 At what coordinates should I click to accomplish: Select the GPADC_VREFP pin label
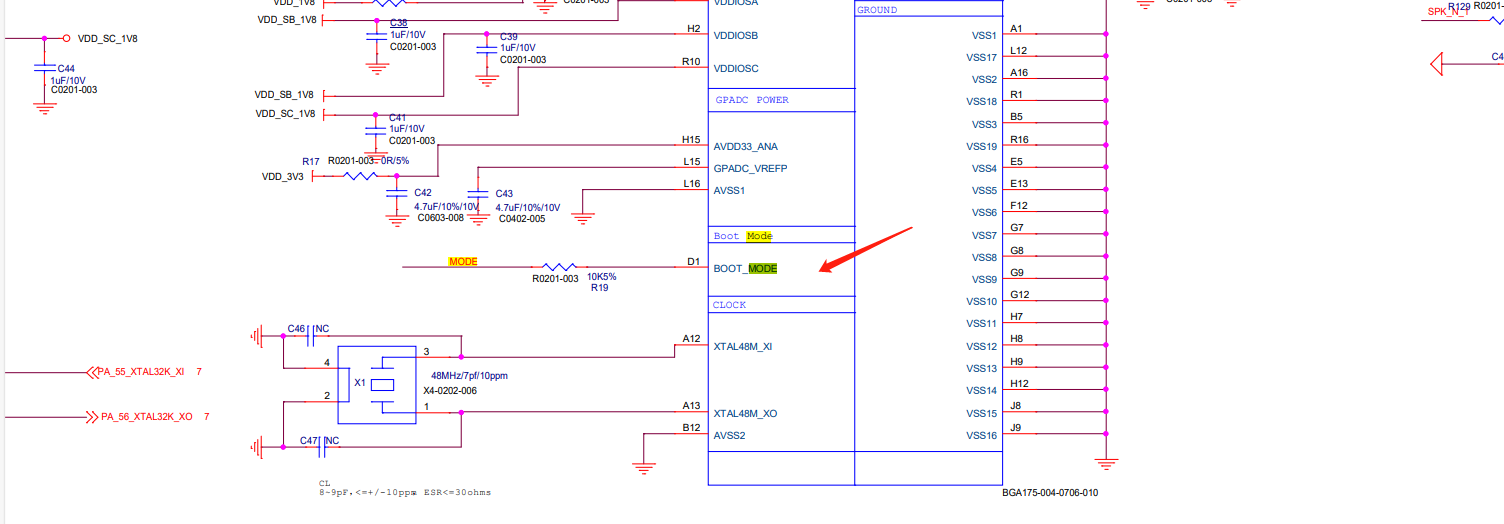coord(750,168)
